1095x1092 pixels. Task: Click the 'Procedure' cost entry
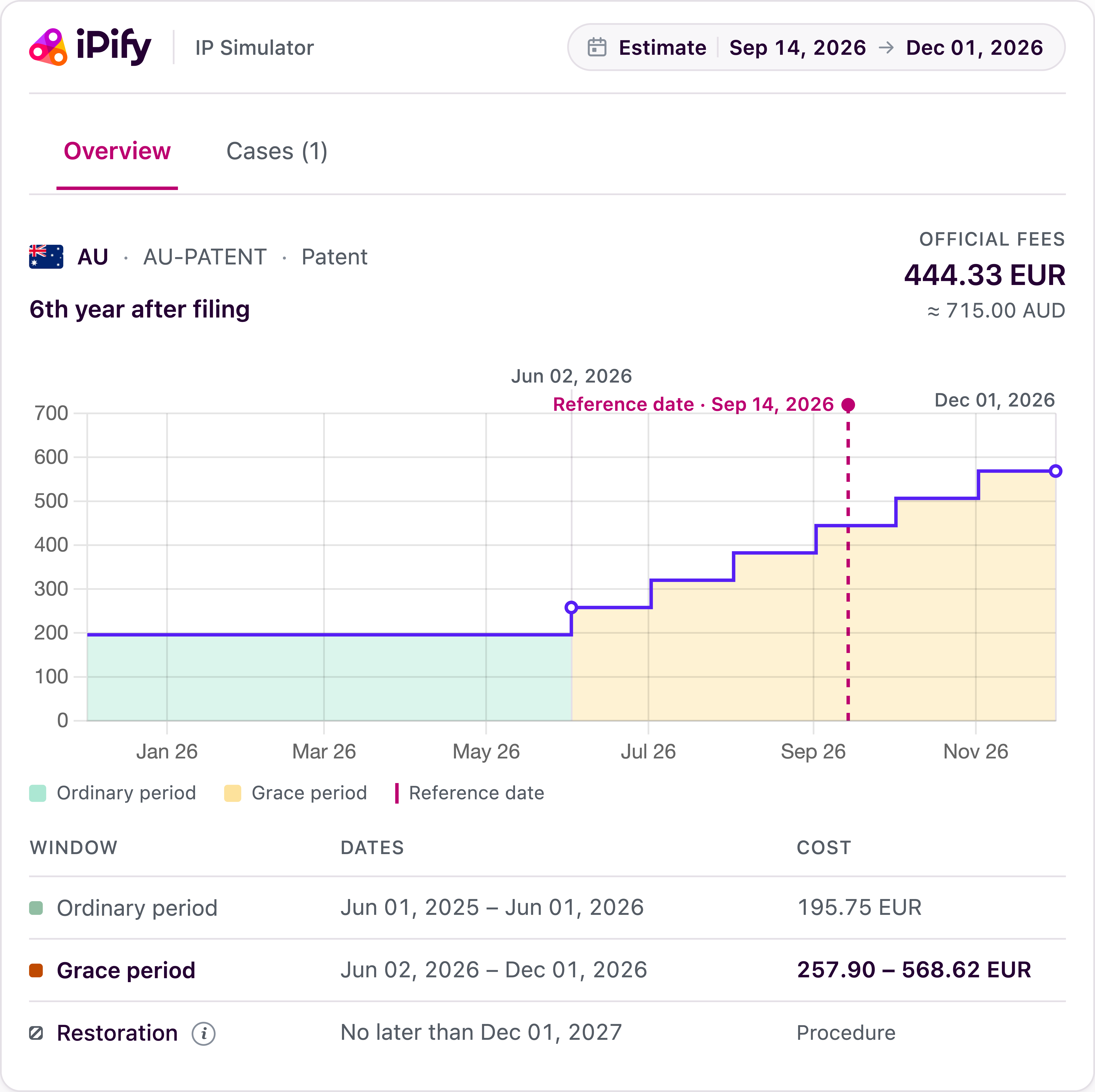click(846, 1033)
